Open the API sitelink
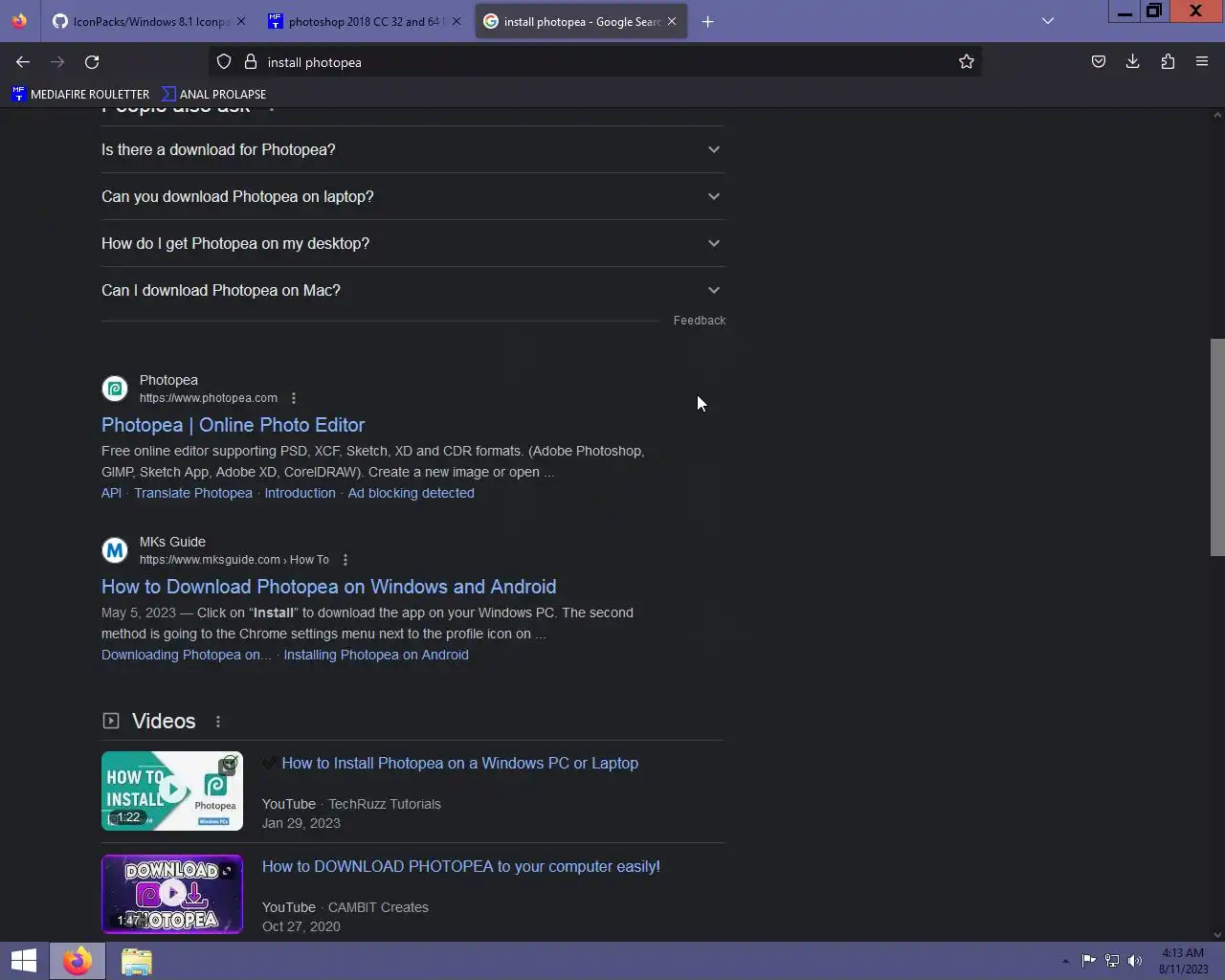This screenshot has height=980, width=1225. 111,493
